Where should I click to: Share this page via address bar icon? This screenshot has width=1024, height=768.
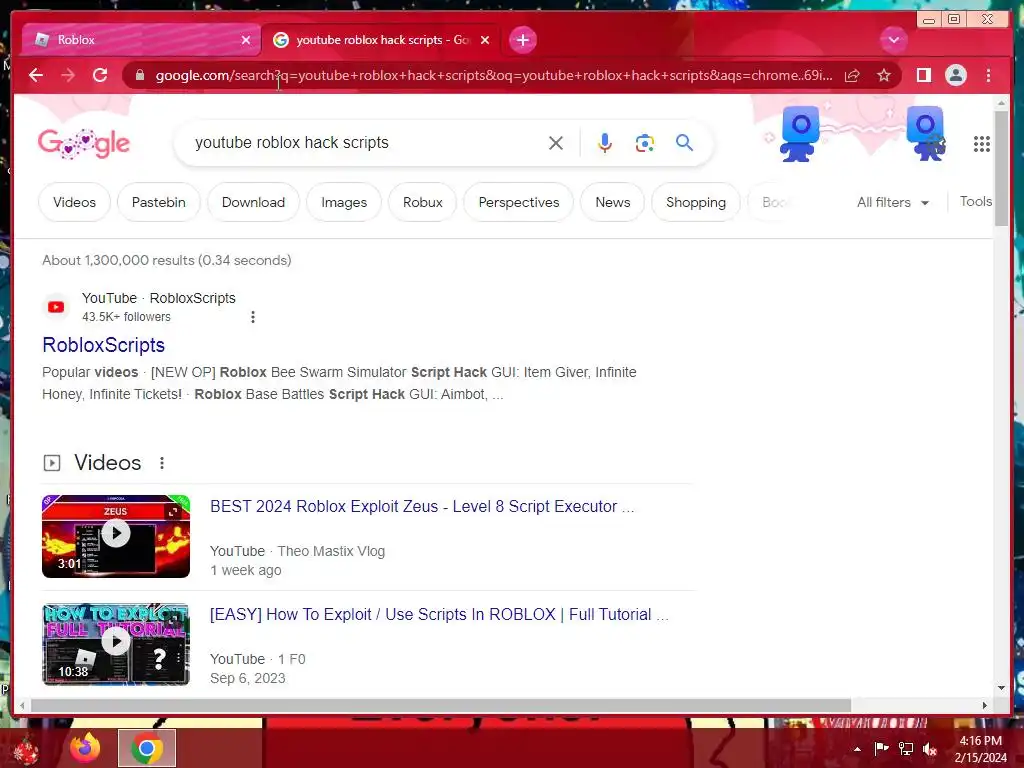pos(852,76)
